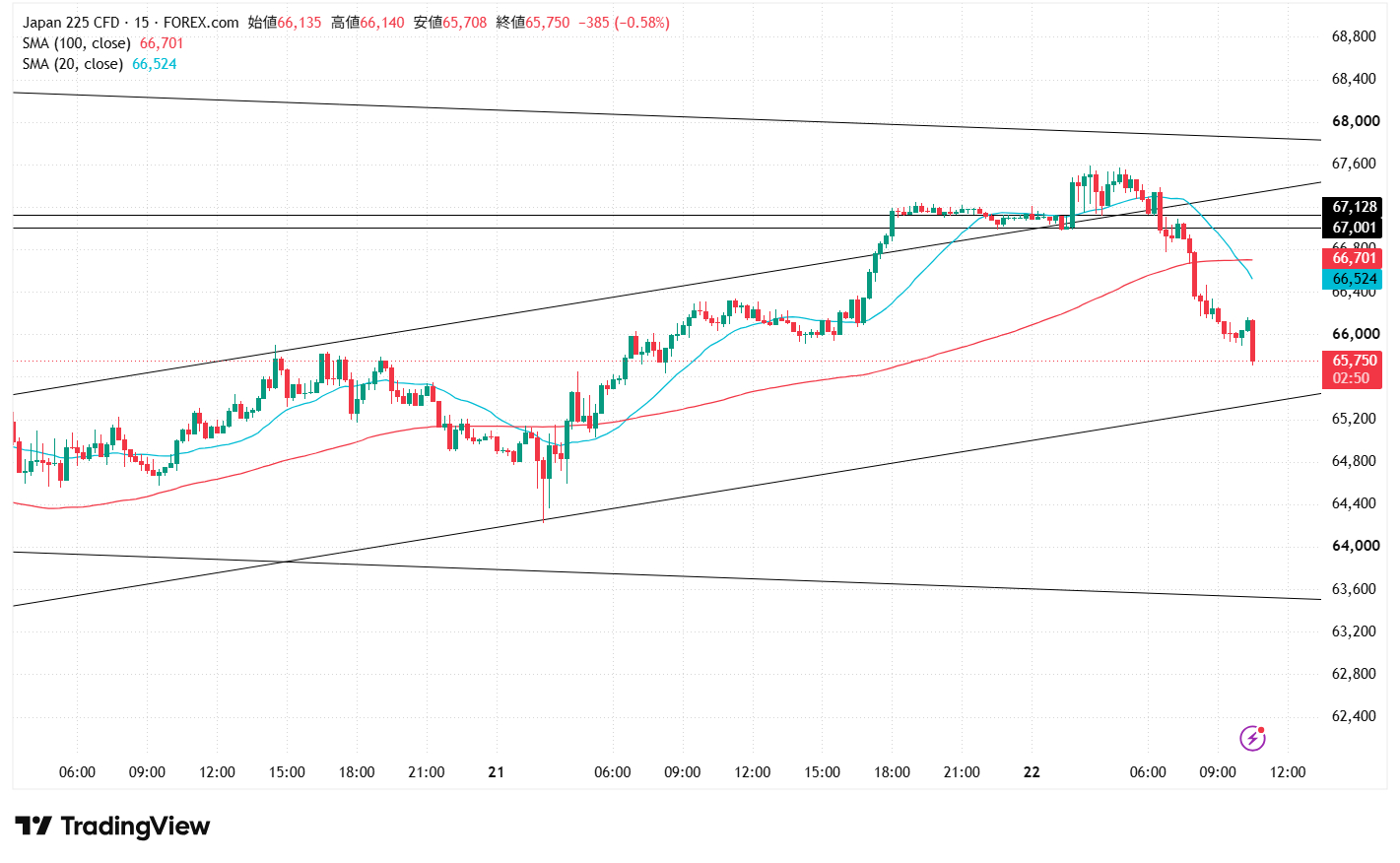Click the 67,128 black price label
Image resolution: width=1400 pixels, height=863 pixels.
[1353, 207]
